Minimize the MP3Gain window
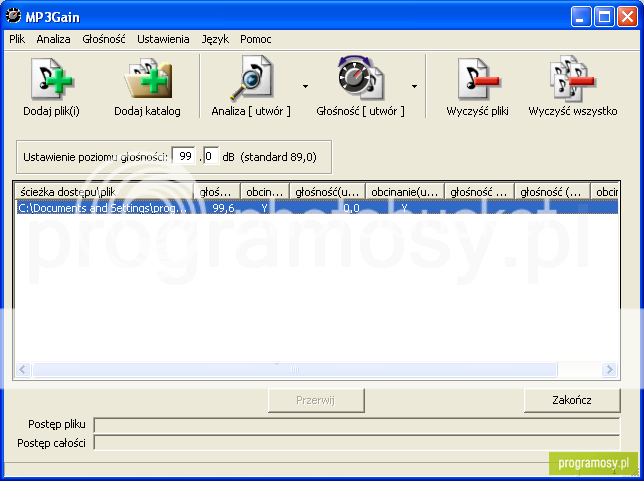 tap(581, 17)
